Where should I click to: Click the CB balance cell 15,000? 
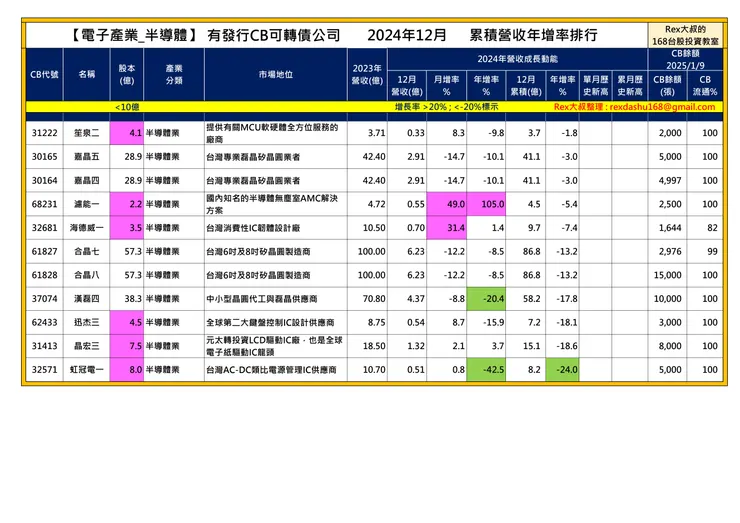click(x=668, y=275)
